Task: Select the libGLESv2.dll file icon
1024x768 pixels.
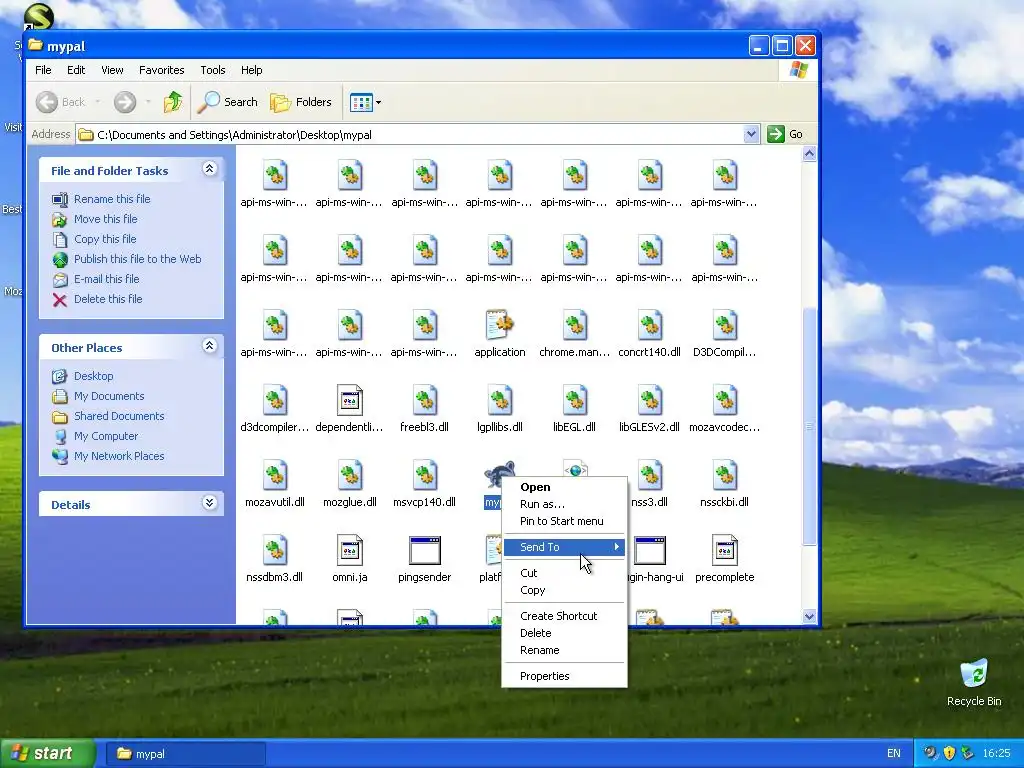Action: pyautogui.click(x=650, y=400)
